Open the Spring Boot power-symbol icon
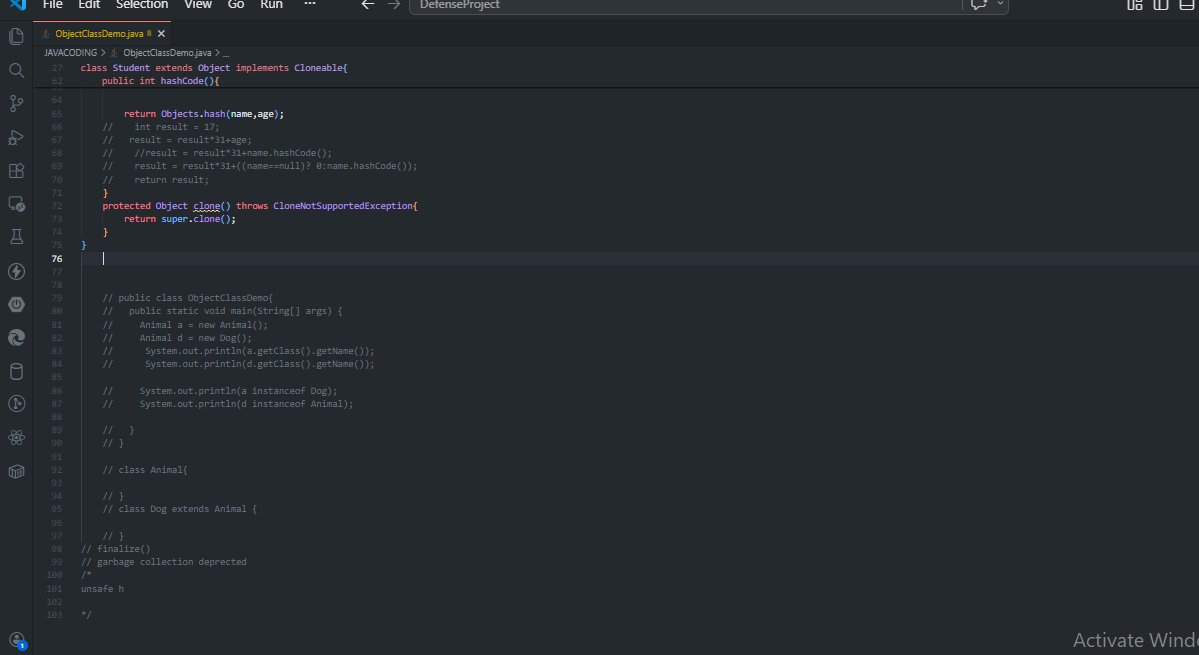This screenshot has height=655, width=1199. [x=16, y=304]
